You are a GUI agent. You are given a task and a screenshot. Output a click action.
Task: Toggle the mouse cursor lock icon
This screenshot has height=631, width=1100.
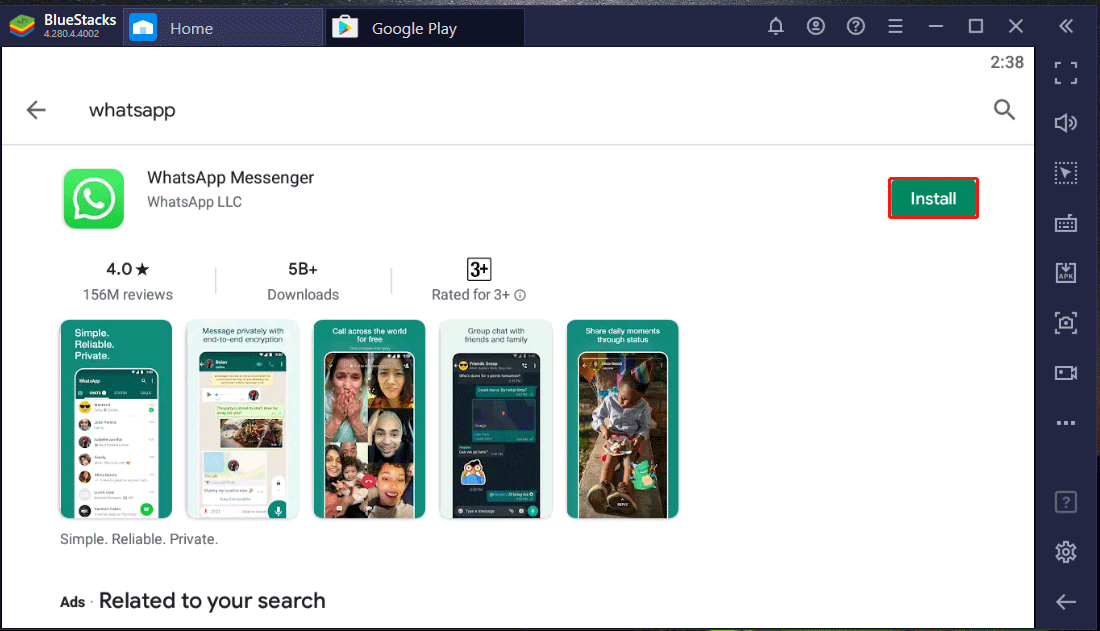click(x=1066, y=173)
